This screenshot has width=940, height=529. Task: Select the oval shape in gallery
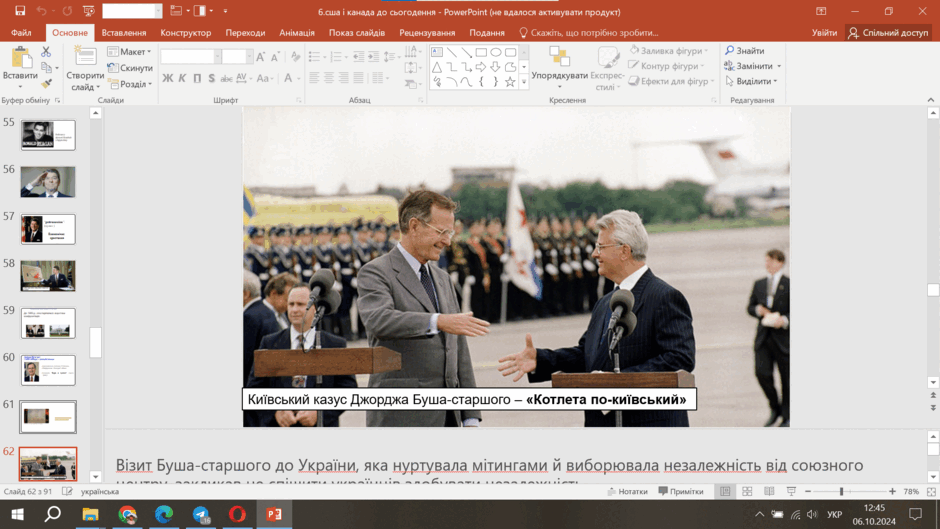pos(495,53)
